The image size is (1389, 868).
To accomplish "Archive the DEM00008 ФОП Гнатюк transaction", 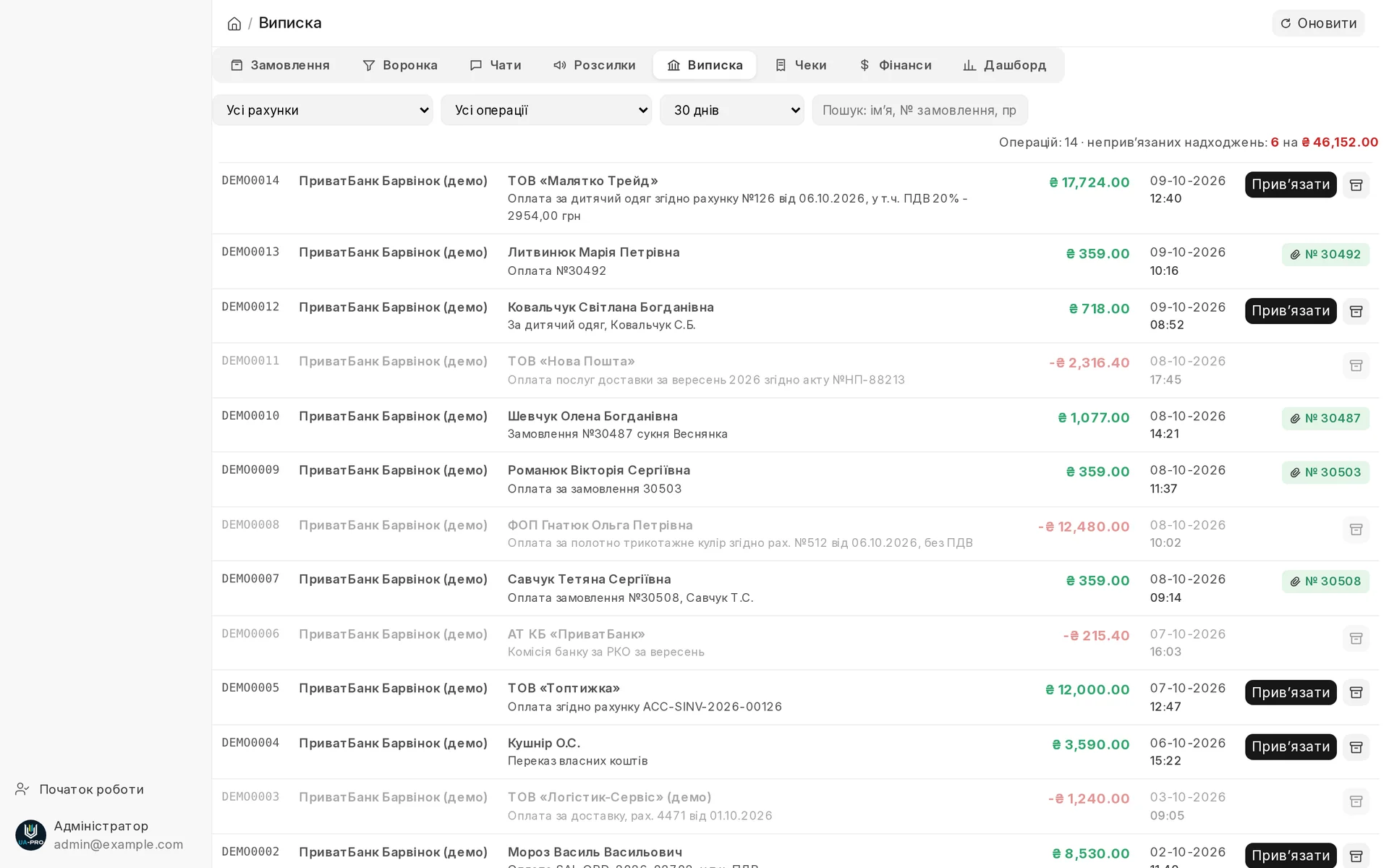I will point(1356,529).
